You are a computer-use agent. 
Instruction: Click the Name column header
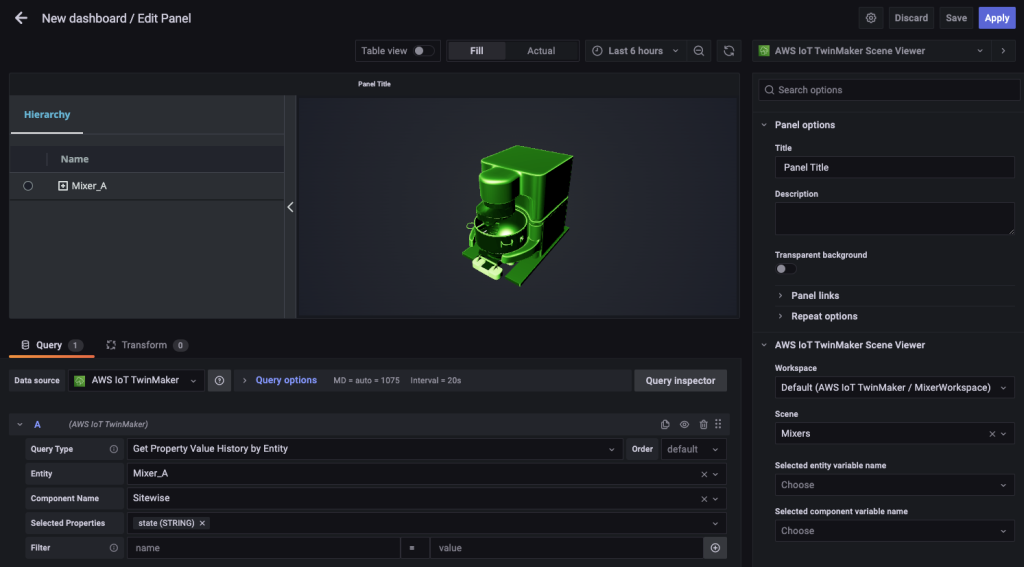pos(74,159)
